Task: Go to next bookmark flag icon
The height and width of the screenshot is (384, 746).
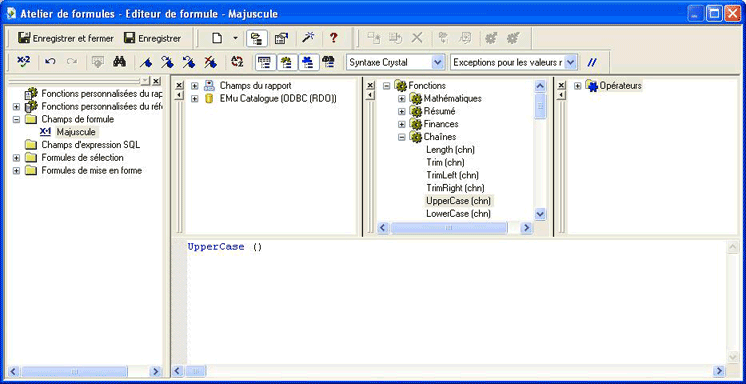Action: 167,62
